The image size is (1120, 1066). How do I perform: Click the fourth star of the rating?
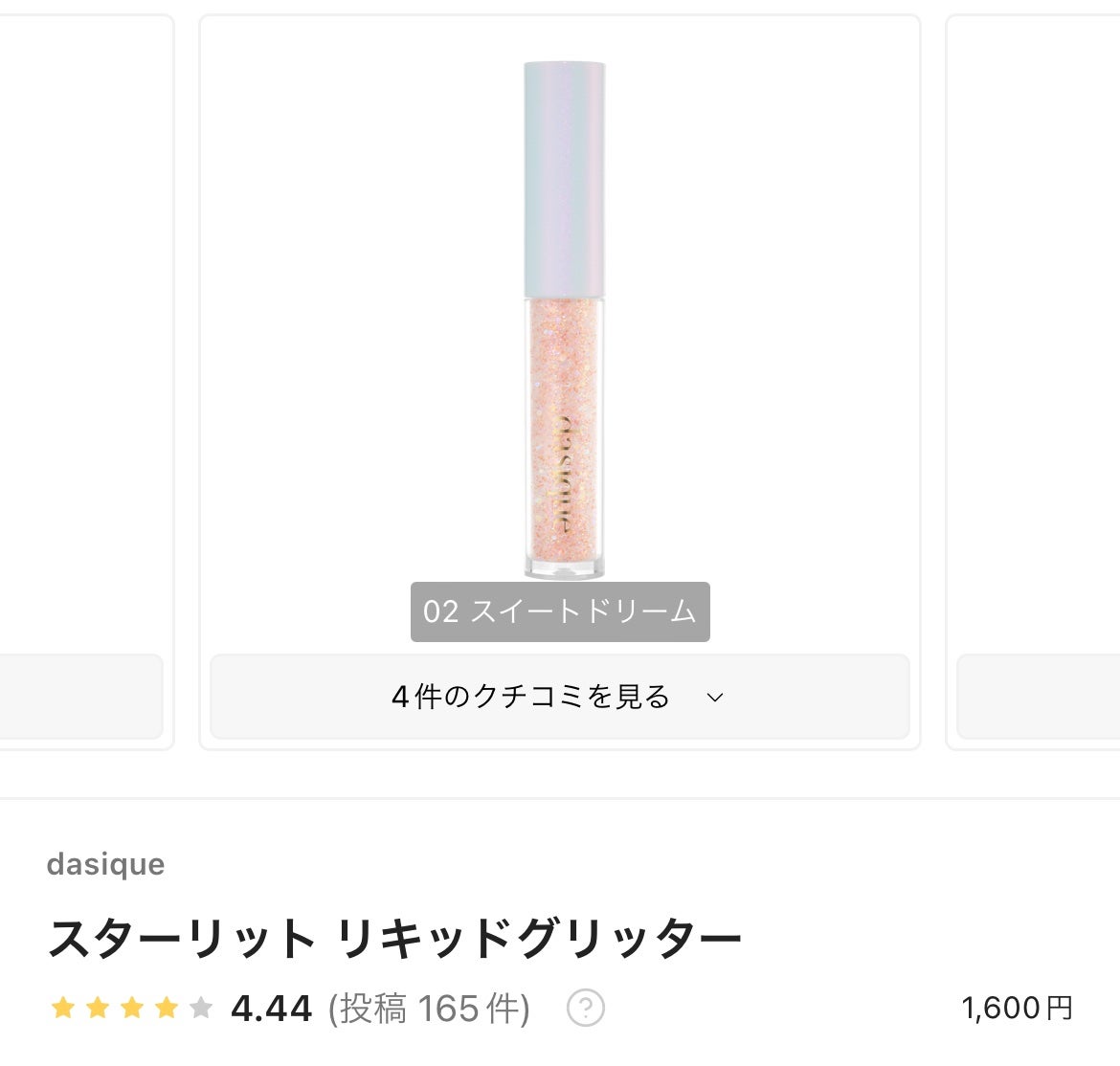coord(167,1008)
